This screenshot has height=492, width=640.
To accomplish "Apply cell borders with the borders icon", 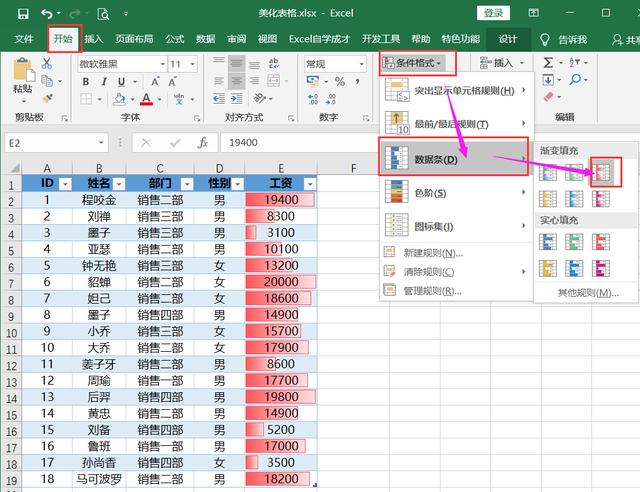I will (86, 99).
